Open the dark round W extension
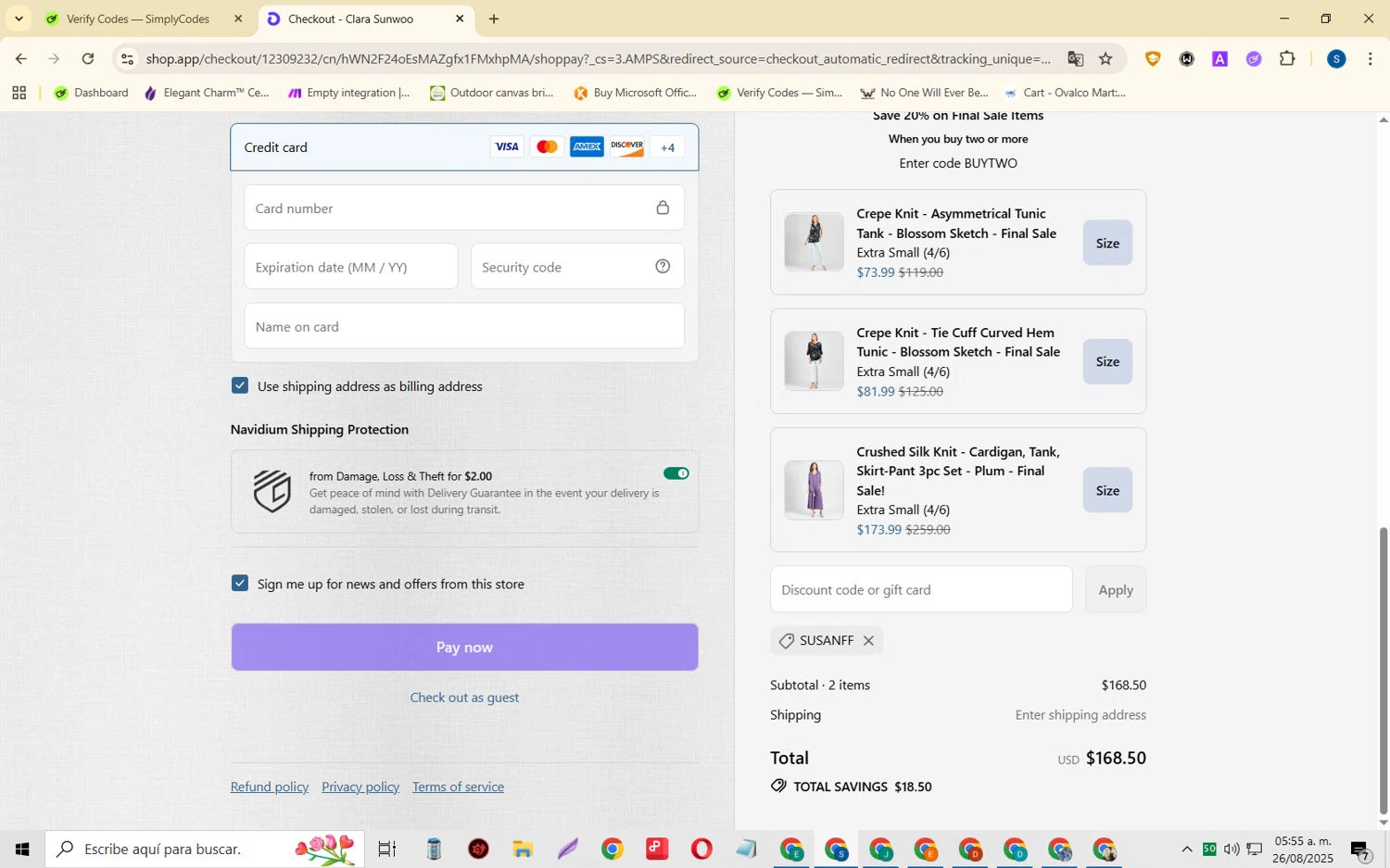 pos(1187,59)
